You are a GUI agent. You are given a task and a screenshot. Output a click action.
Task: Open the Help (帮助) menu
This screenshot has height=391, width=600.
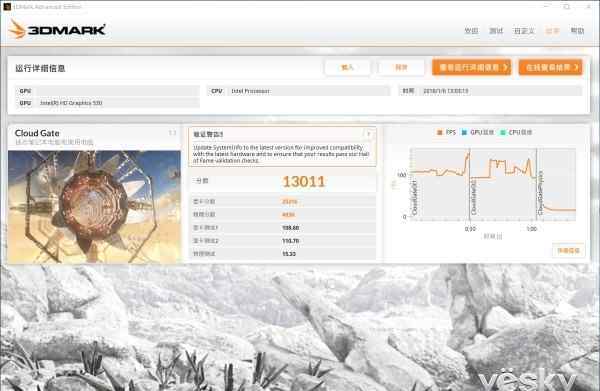click(577, 31)
